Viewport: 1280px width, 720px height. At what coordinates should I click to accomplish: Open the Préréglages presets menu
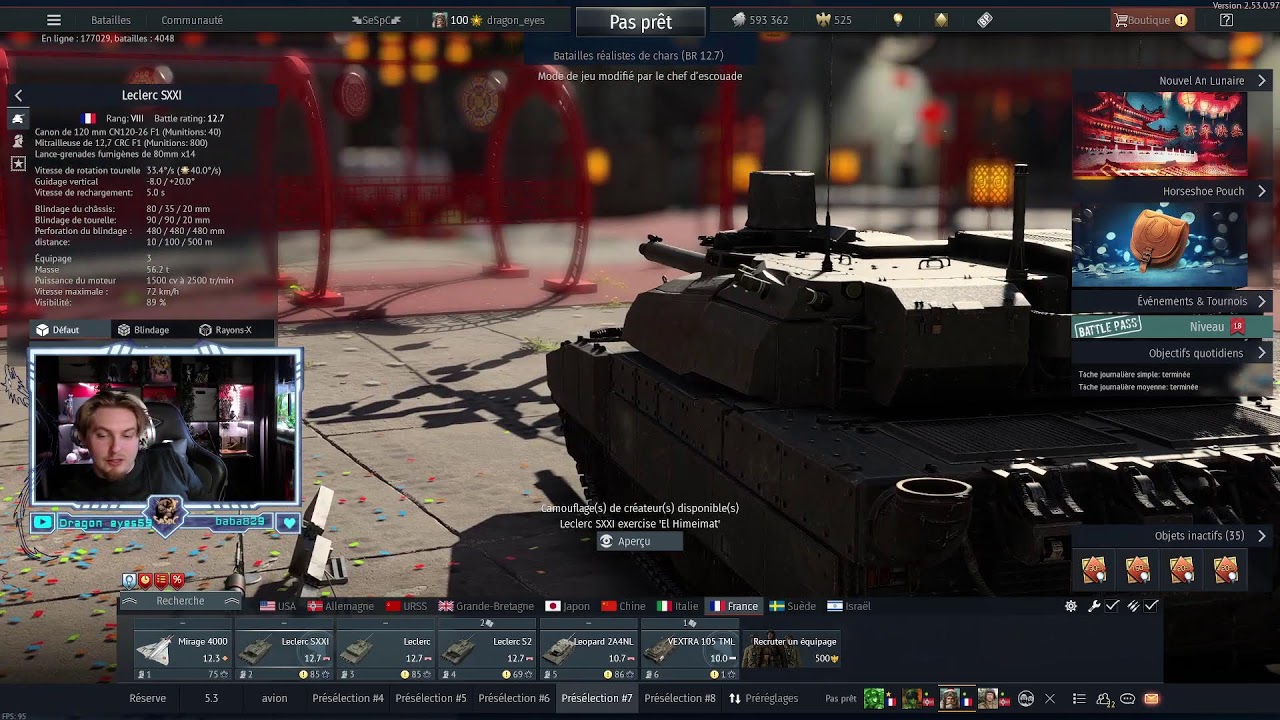pyautogui.click(x=763, y=698)
